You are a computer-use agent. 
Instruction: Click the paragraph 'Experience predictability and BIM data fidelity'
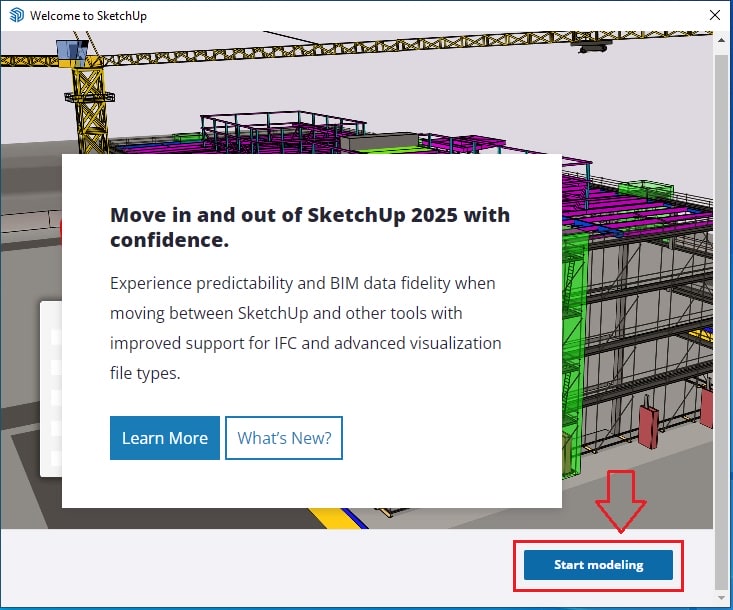tap(306, 328)
